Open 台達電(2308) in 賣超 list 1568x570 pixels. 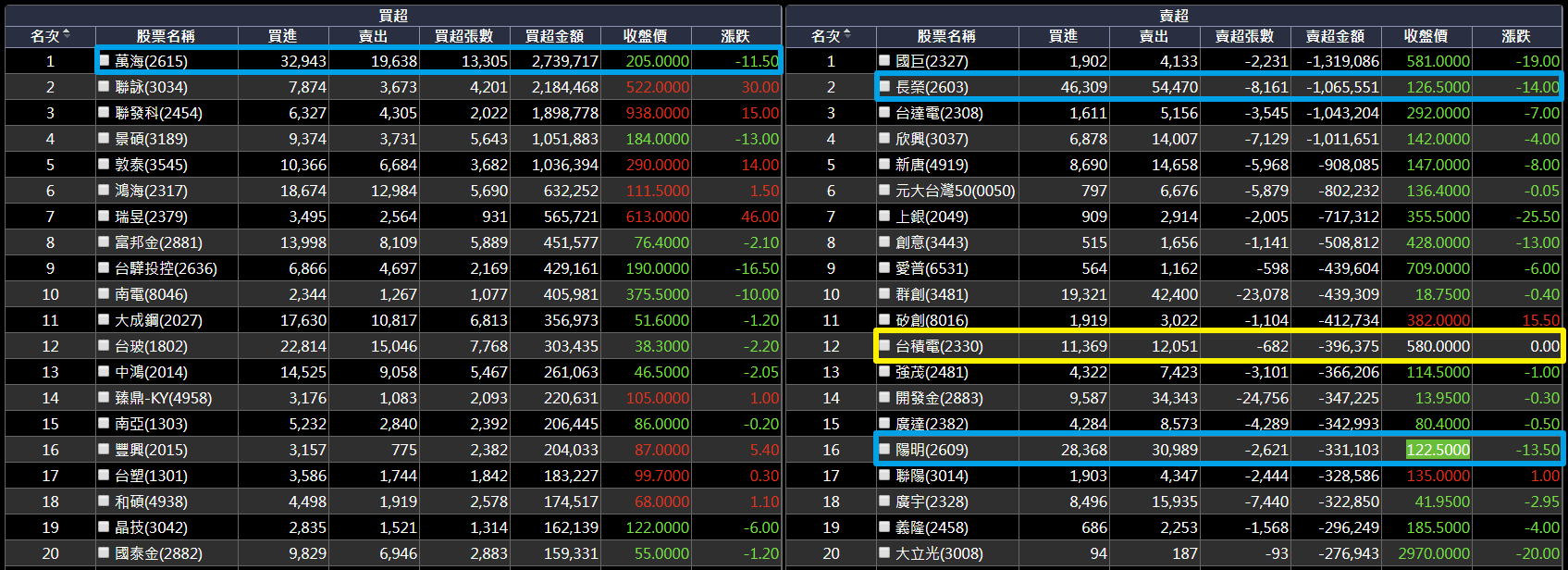coord(939,113)
